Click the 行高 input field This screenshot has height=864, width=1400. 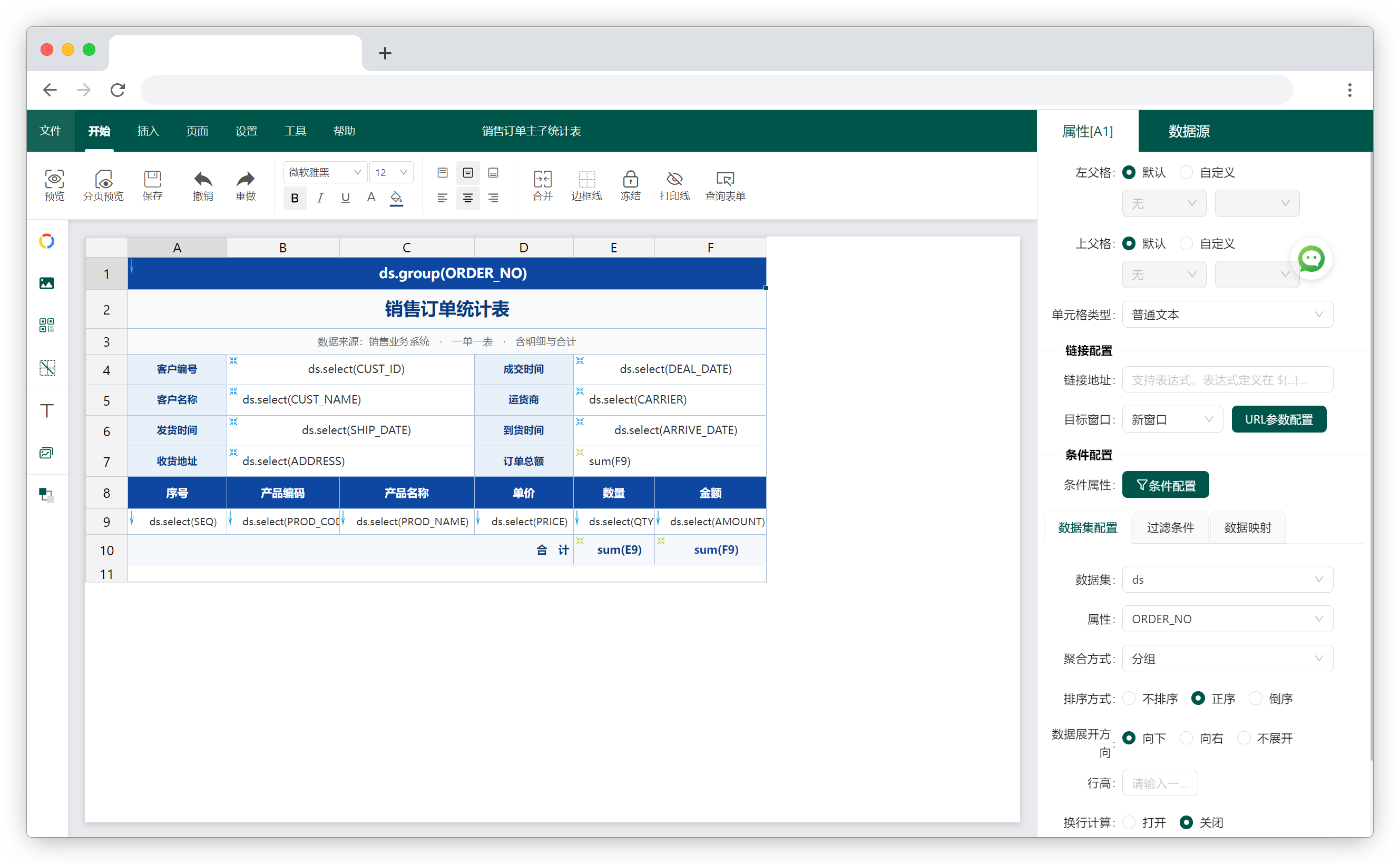click(x=1159, y=783)
